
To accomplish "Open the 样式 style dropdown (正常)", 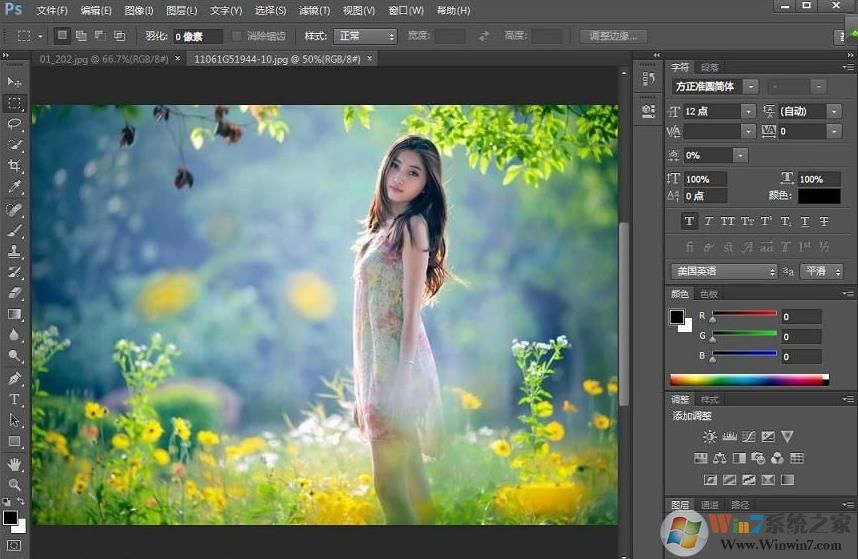I will click(x=365, y=36).
